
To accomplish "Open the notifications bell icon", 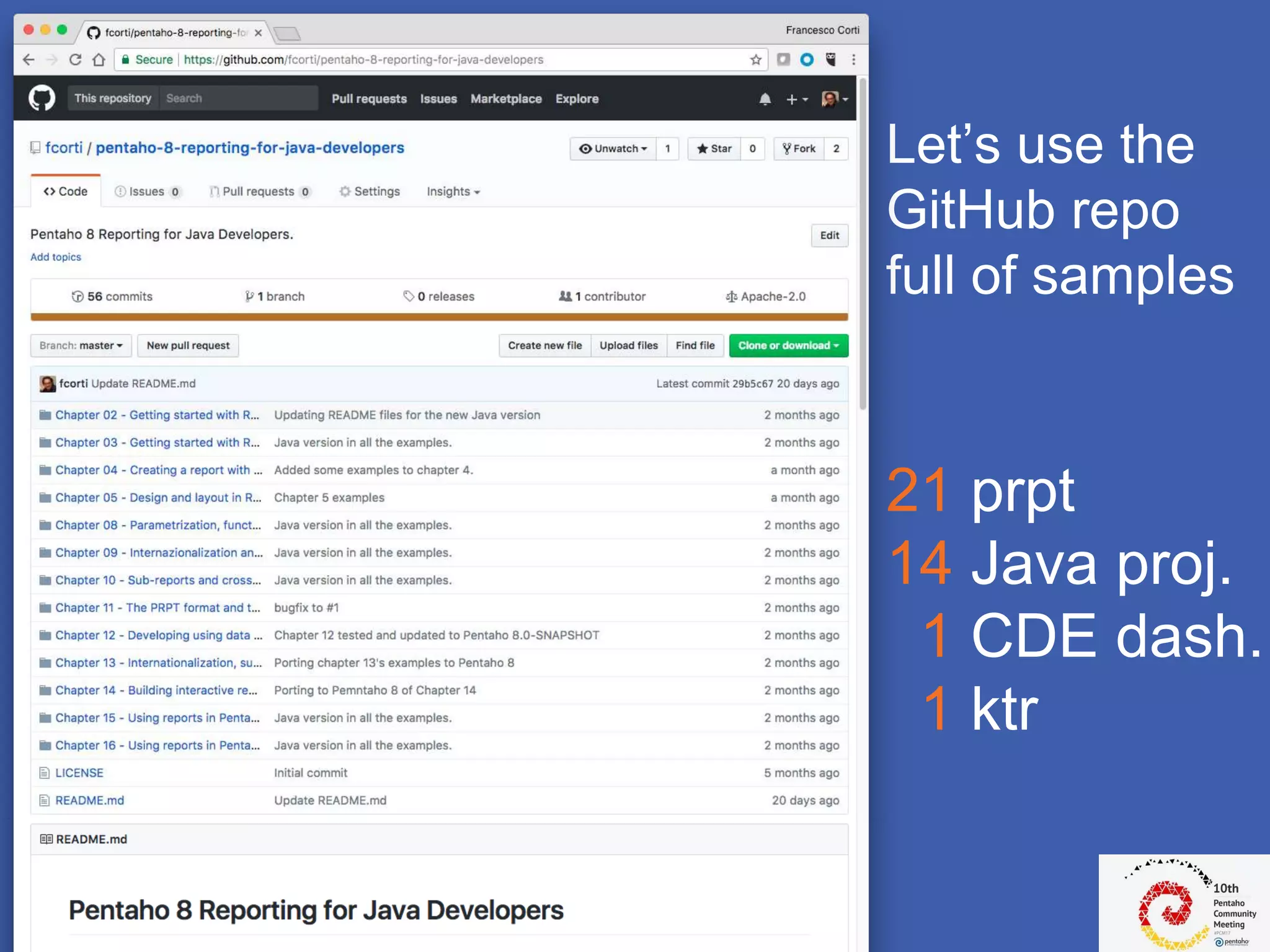I will (x=765, y=99).
